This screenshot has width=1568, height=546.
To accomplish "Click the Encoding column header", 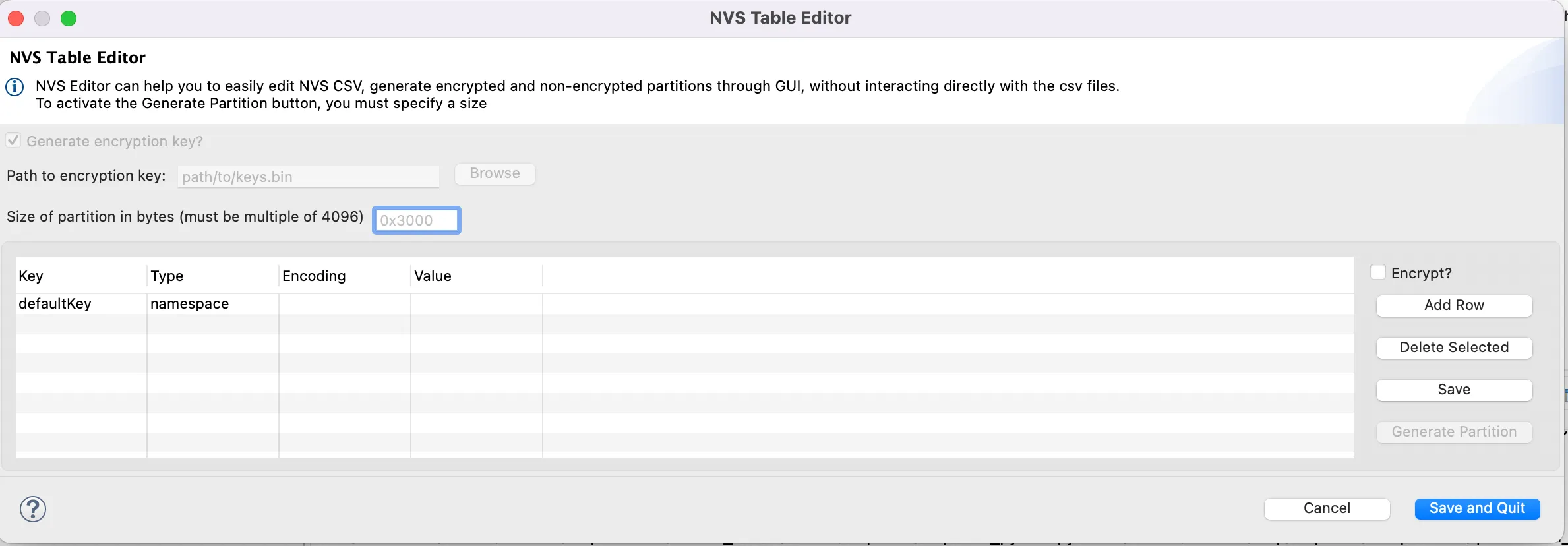I will click(343, 276).
